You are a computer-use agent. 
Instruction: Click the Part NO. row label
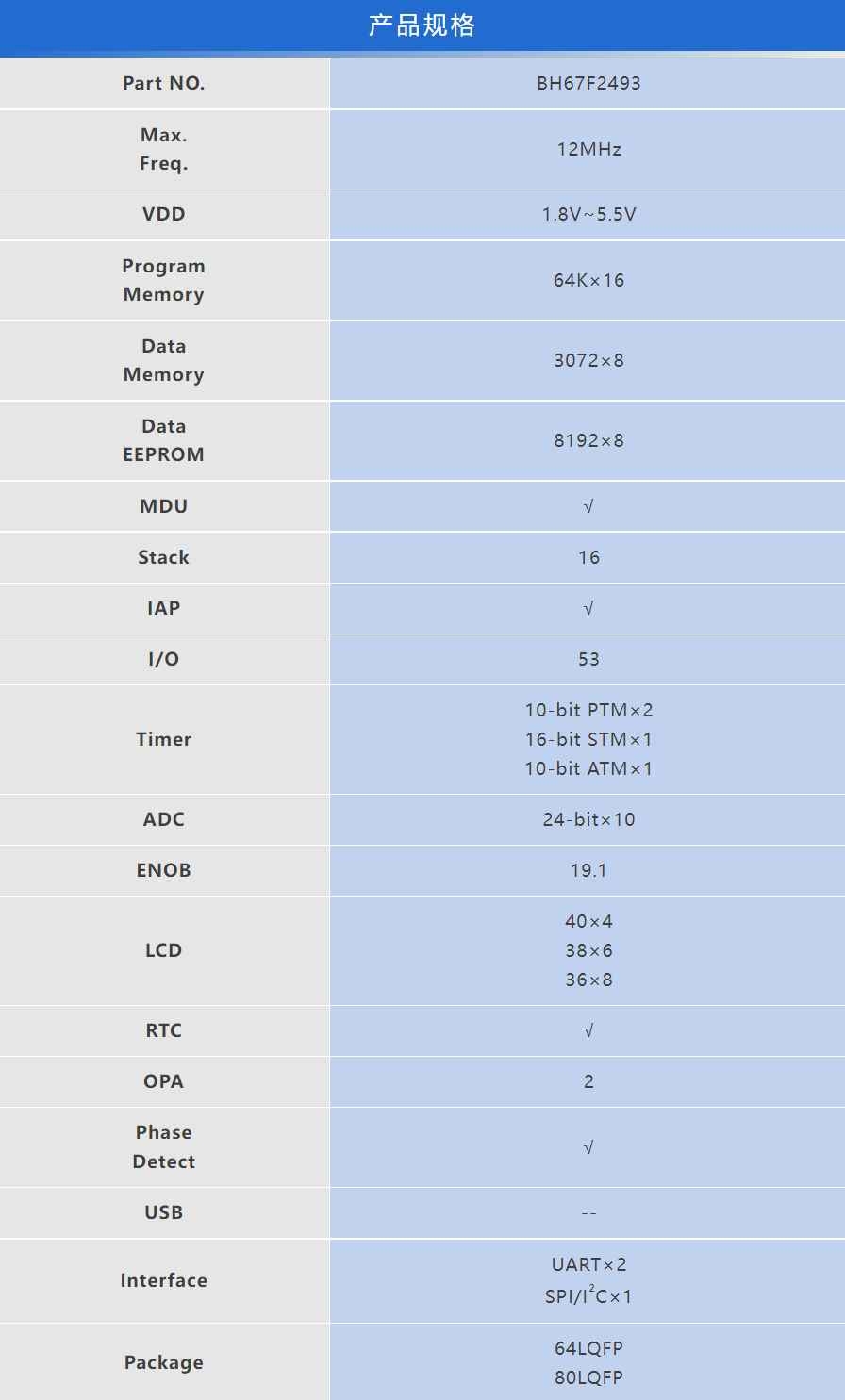click(x=163, y=83)
